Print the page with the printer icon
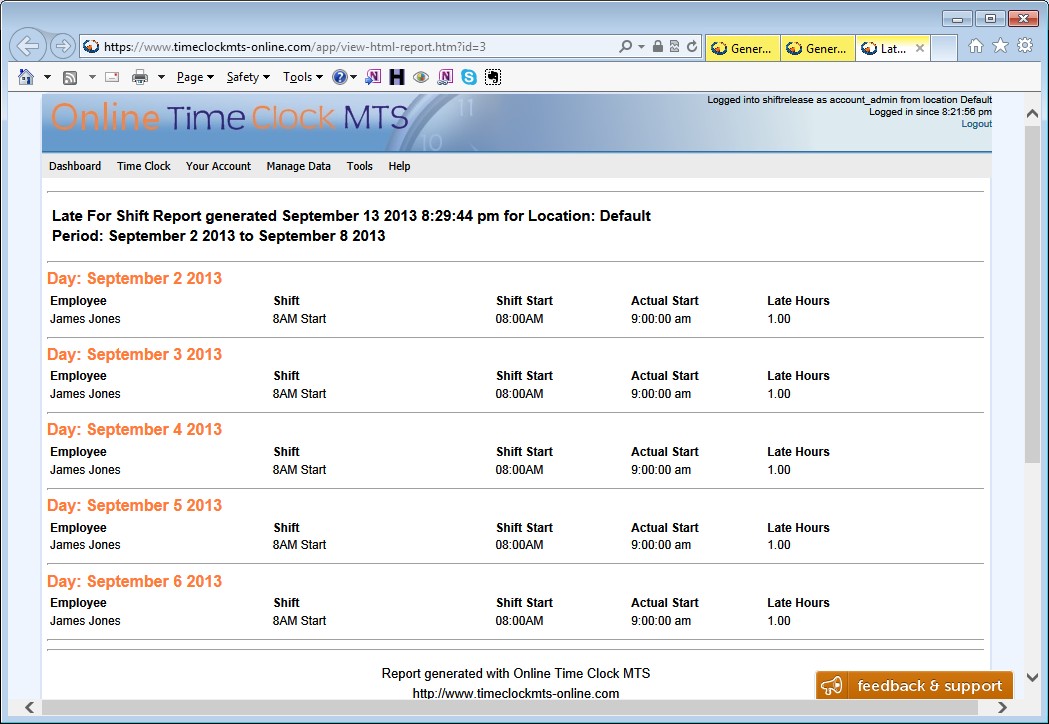The image size is (1049, 724). click(x=140, y=77)
